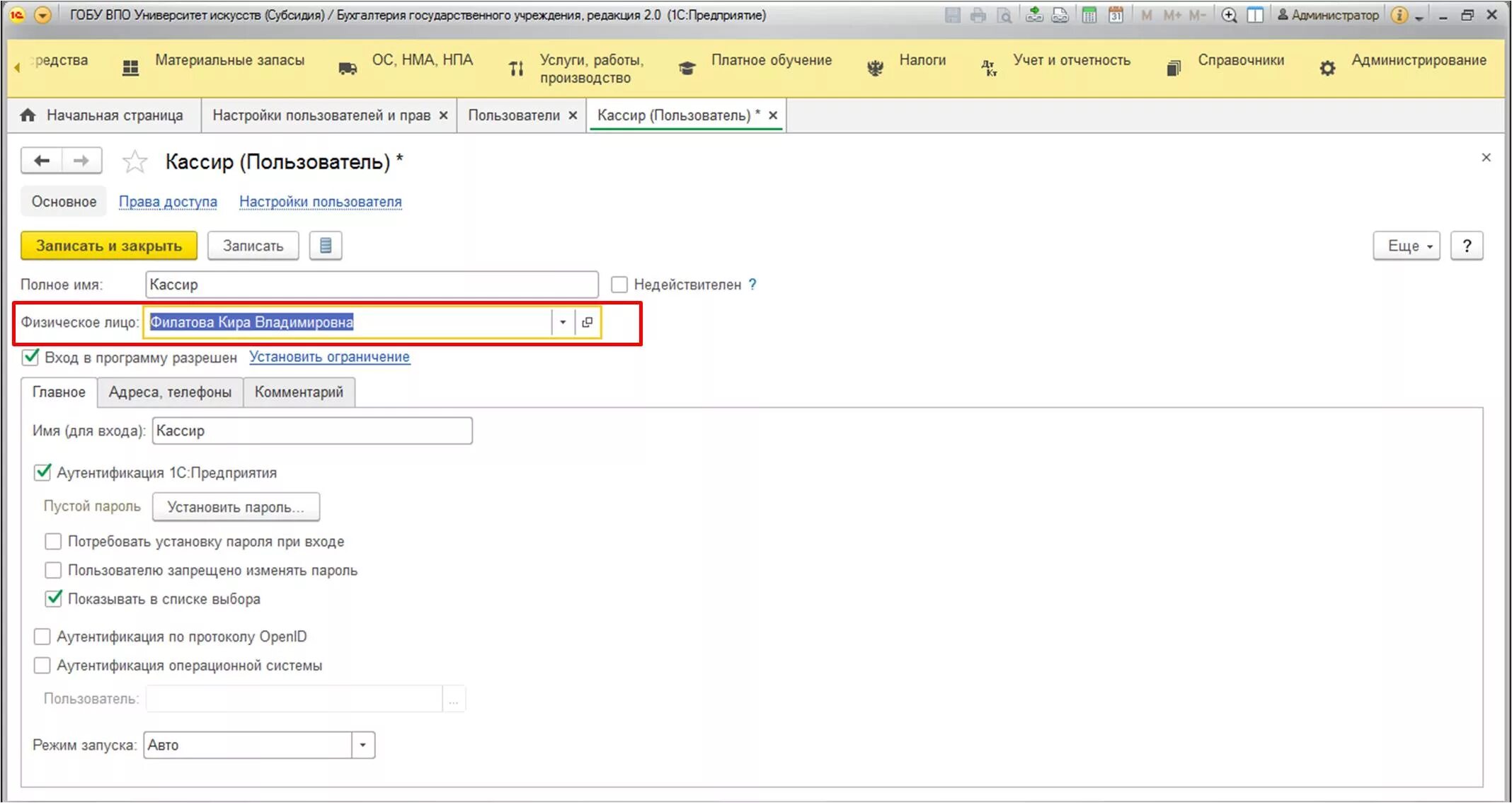Enable Потребовать установку пароля при входе

pyautogui.click(x=53, y=542)
